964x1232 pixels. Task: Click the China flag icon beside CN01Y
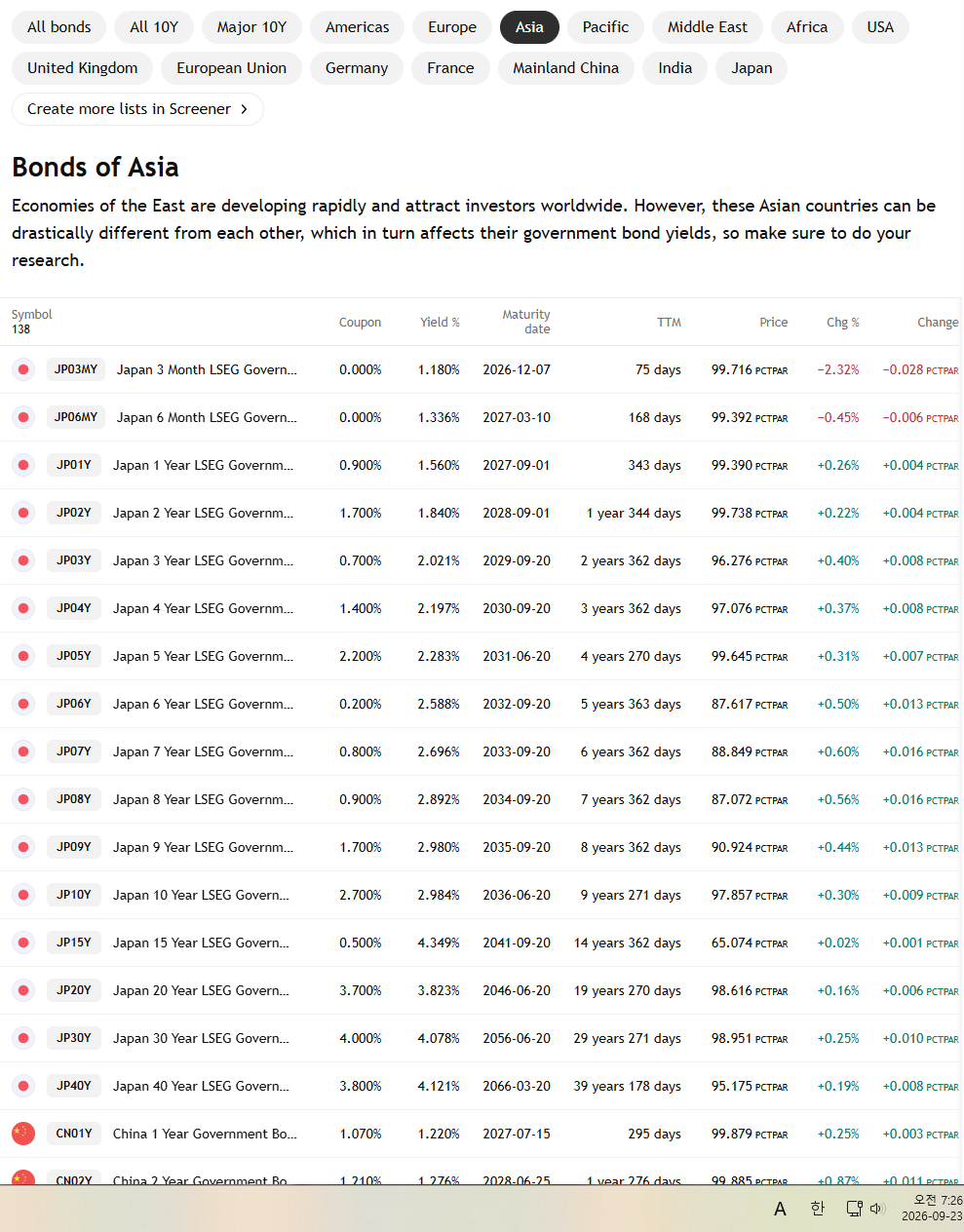click(x=23, y=1134)
